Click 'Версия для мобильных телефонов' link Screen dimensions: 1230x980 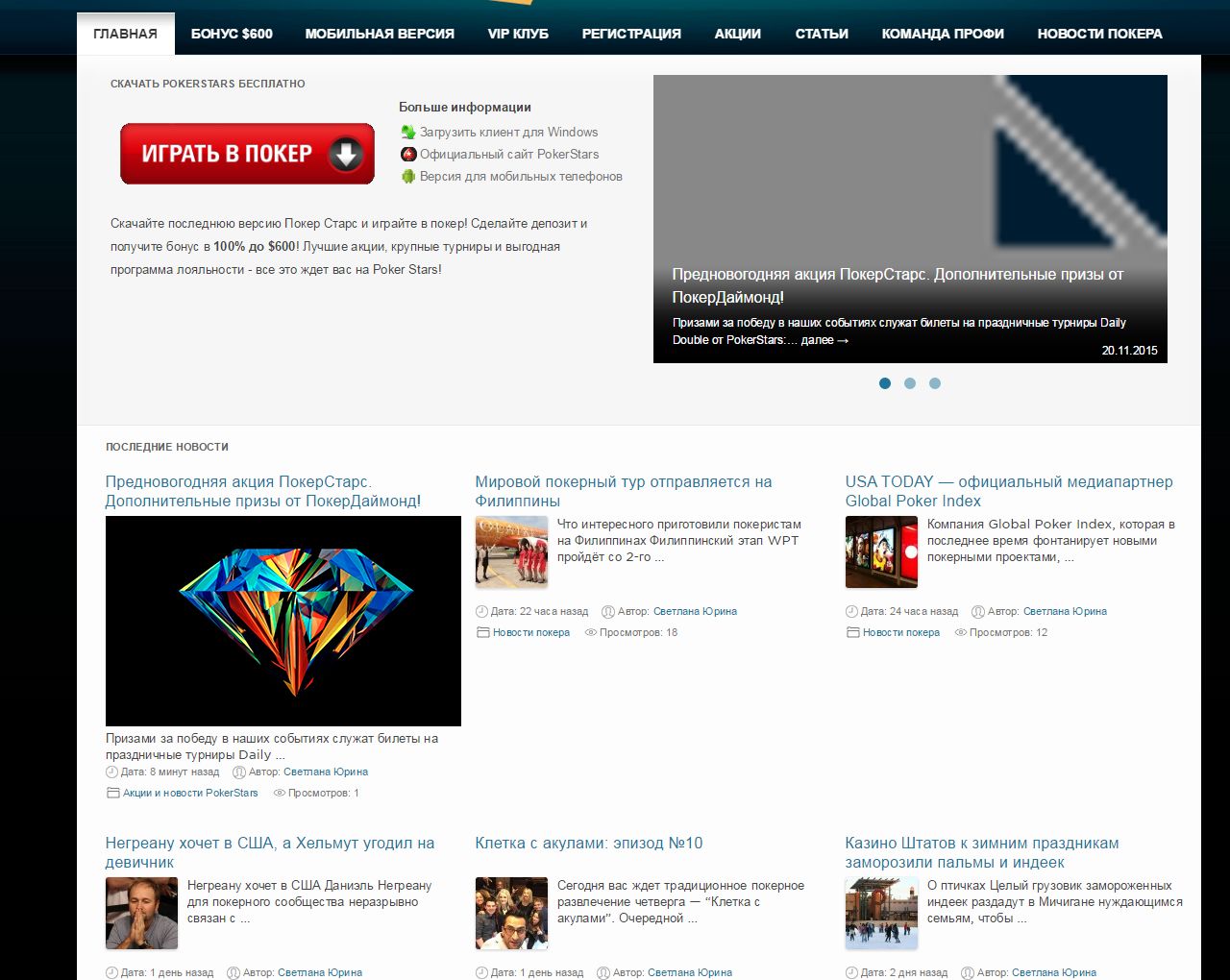tap(521, 177)
